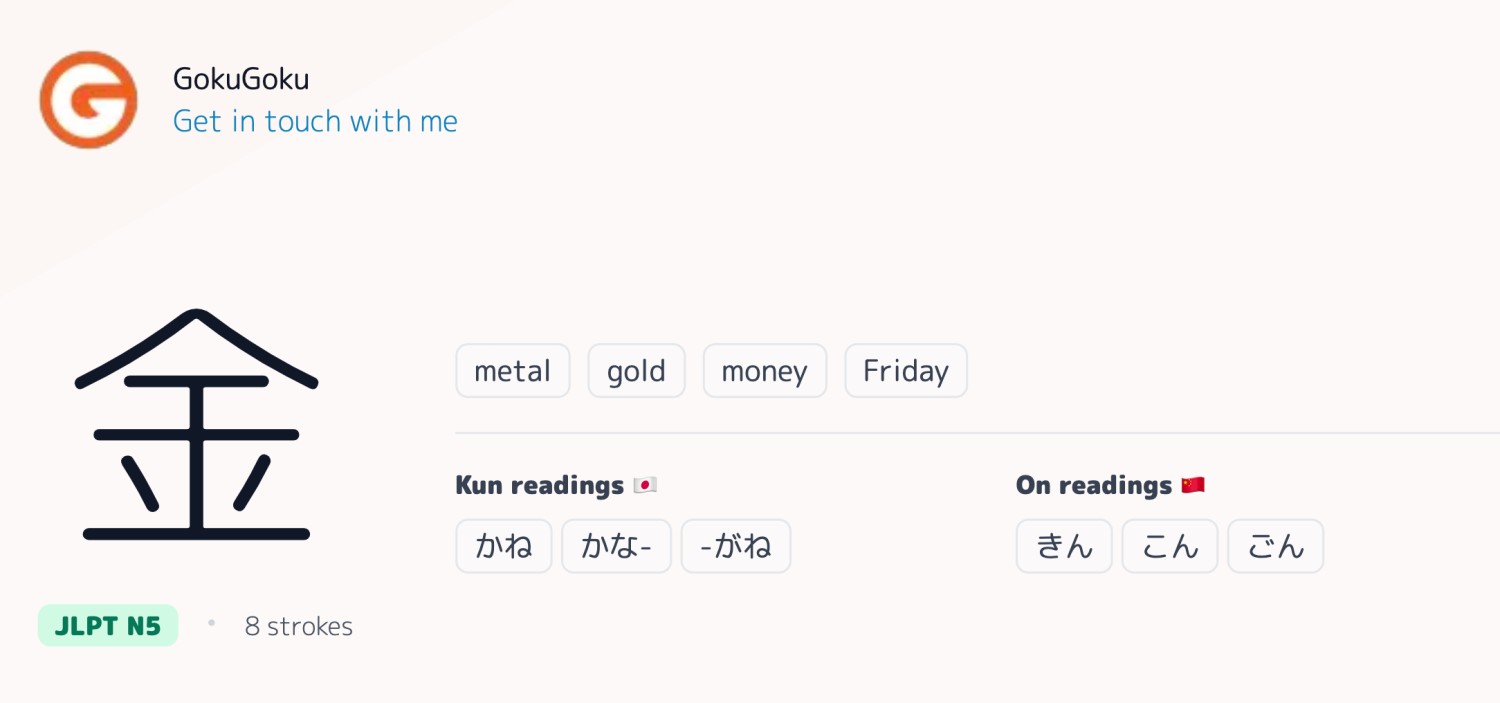Screen dimensions: 1500x703
Task: Select the こん on reading chip
Action: tap(1170, 546)
